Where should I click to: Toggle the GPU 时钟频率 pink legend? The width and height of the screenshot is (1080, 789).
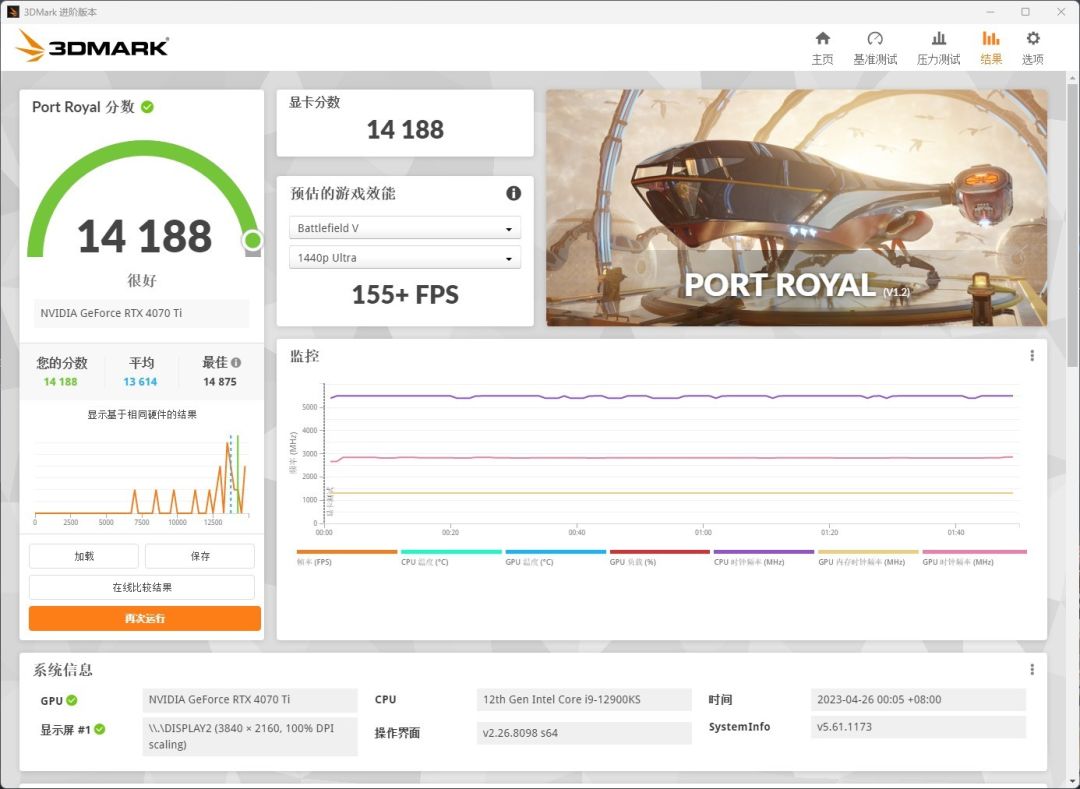click(974, 557)
